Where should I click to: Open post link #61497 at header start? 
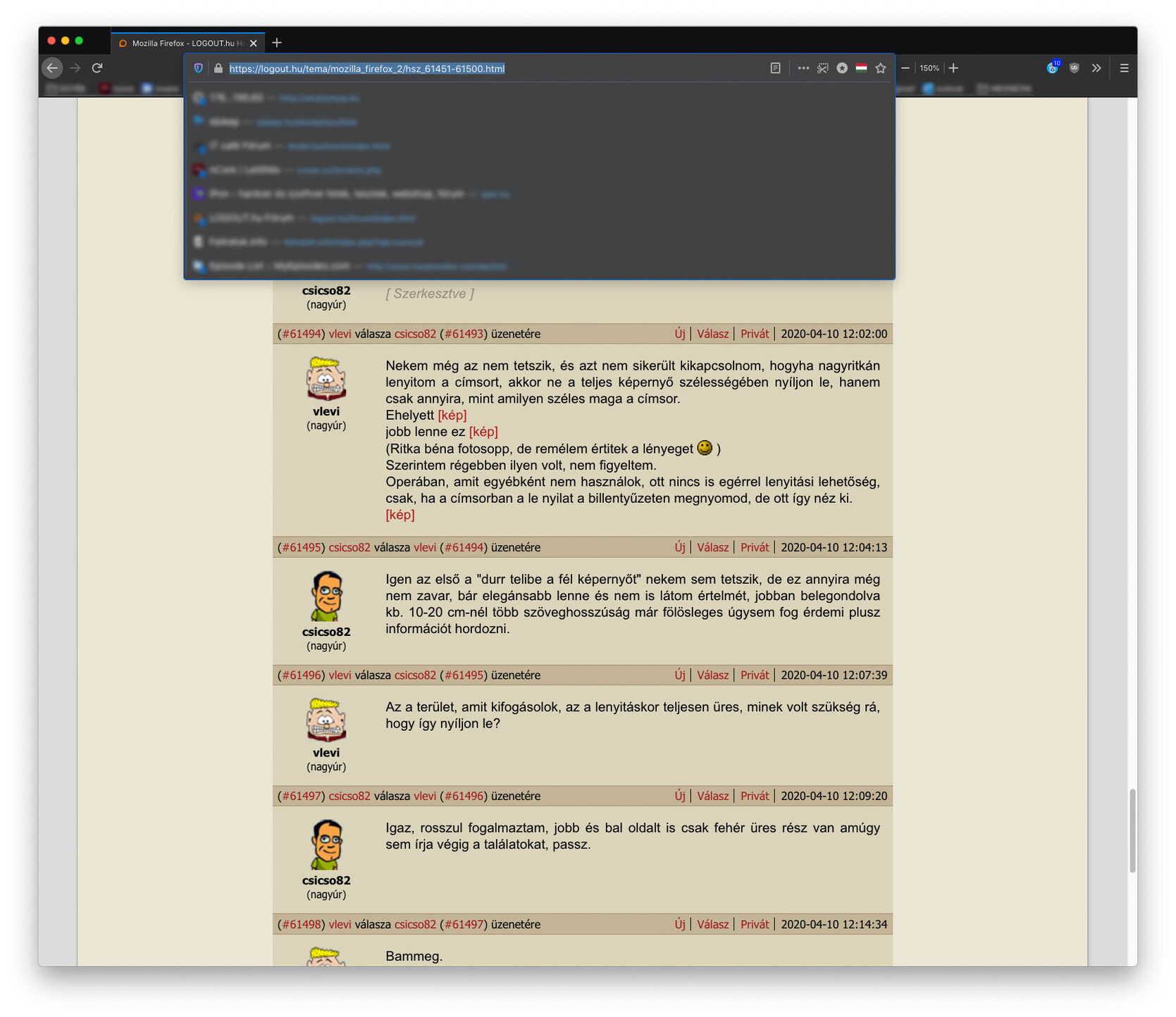(x=302, y=796)
